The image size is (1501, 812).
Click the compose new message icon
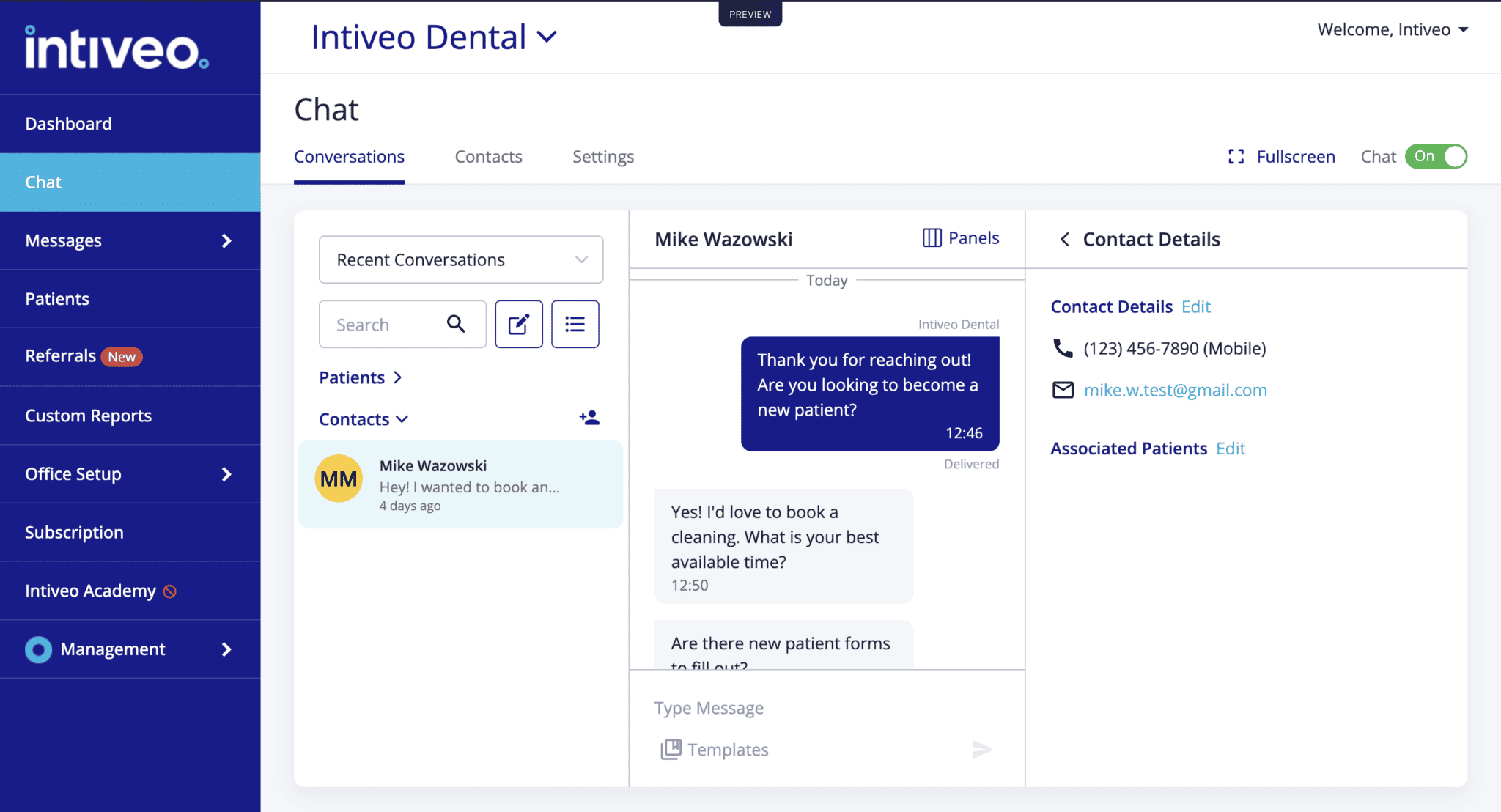tap(518, 324)
